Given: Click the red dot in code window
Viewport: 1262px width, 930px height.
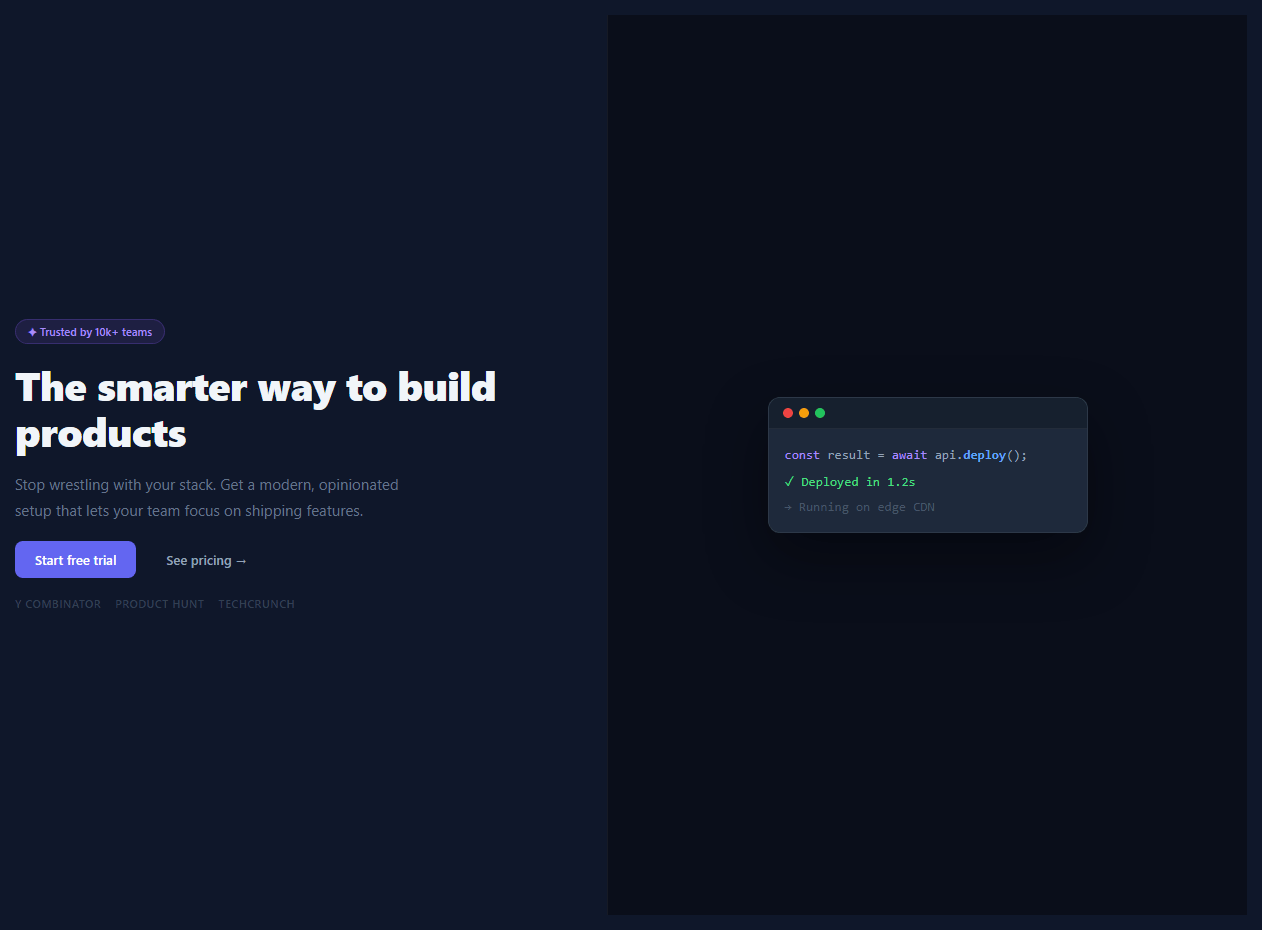Looking at the screenshot, I should [x=788, y=413].
